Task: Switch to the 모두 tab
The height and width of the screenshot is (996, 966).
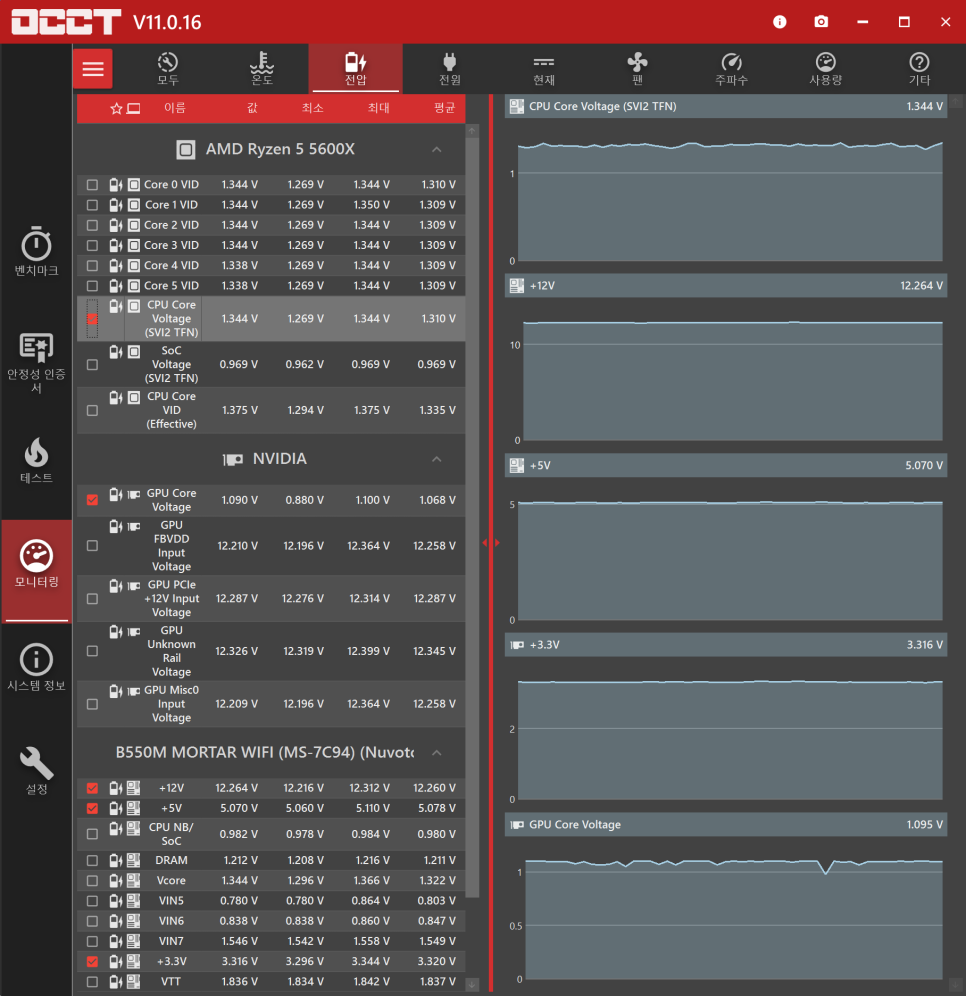Action: coord(168,69)
